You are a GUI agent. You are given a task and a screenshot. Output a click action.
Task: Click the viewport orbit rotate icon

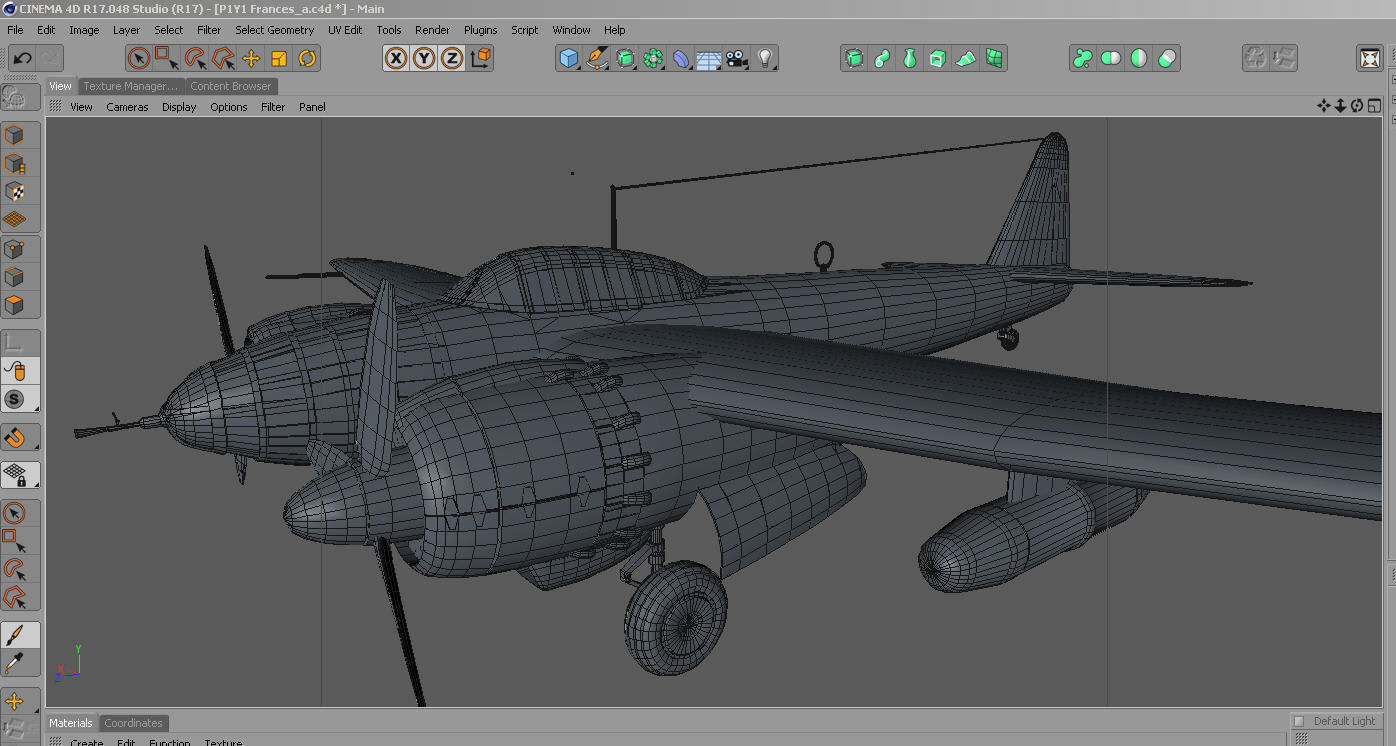[1357, 106]
